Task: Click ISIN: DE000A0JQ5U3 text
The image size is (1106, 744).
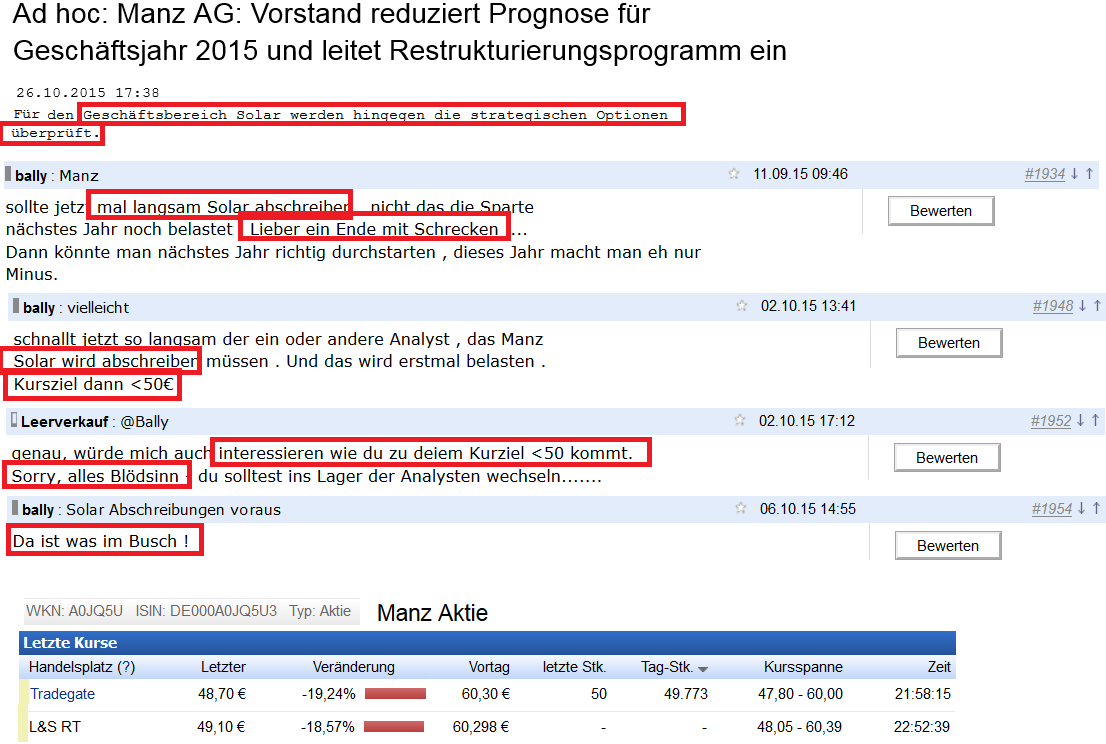Action: tap(206, 611)
